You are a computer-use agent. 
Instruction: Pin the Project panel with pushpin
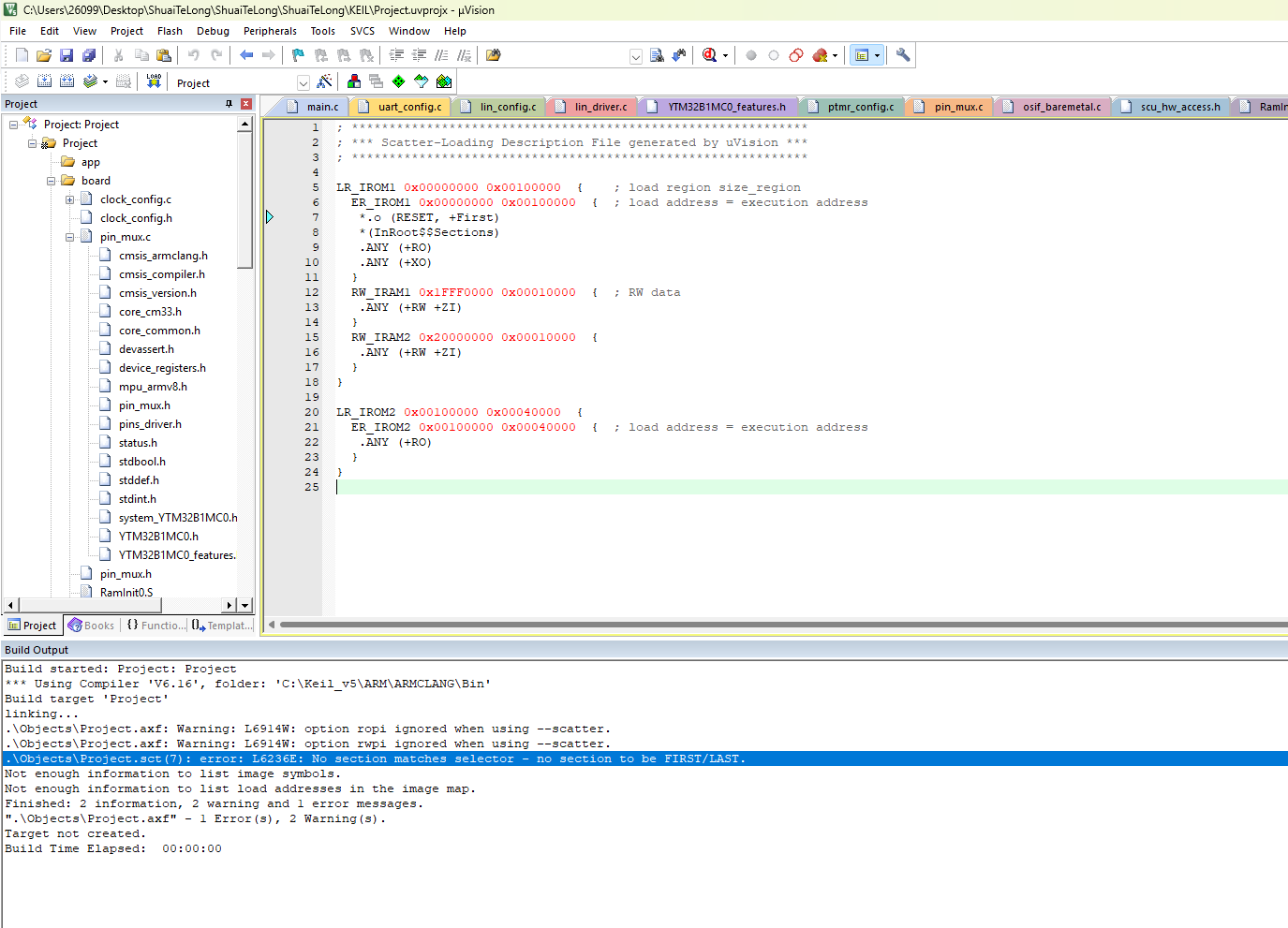pyautogui.click(x=229, y=104)
